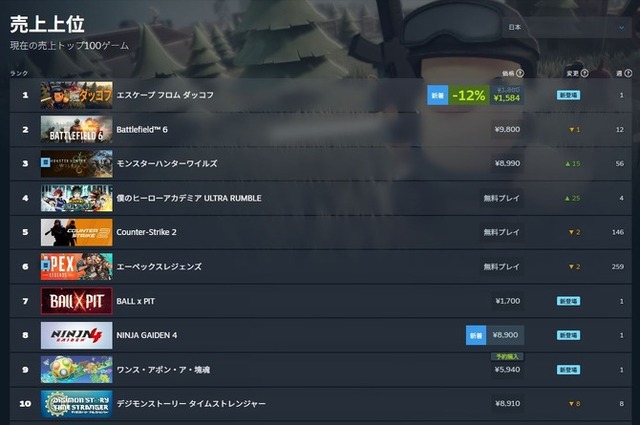Screen dimensions: 640x425
Task: Click the change column help icon
Action: 584,73
